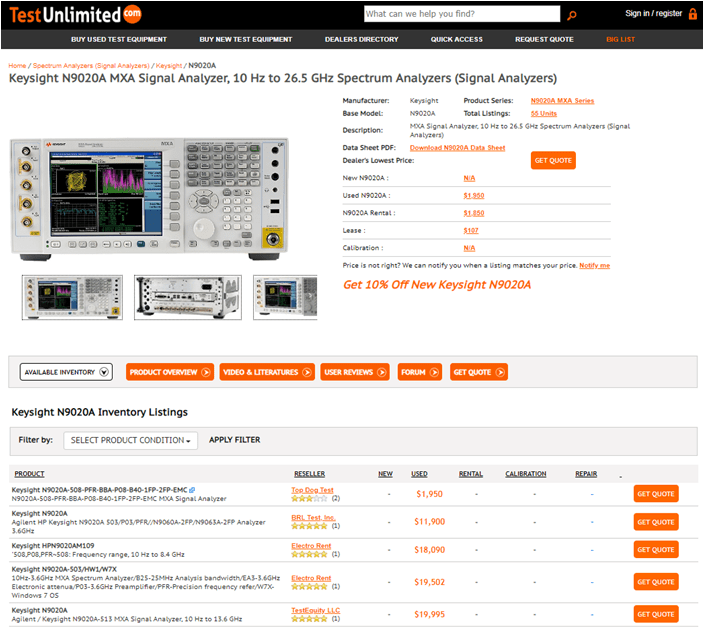Open Select Product Condition dropdown
This screenshot has height=628, width=704.
tap(130, 440)
